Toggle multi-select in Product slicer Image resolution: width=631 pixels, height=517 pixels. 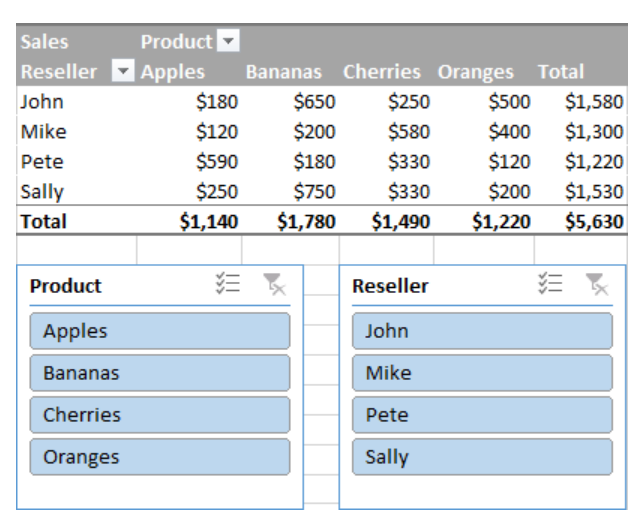click(x=228, y=285)
